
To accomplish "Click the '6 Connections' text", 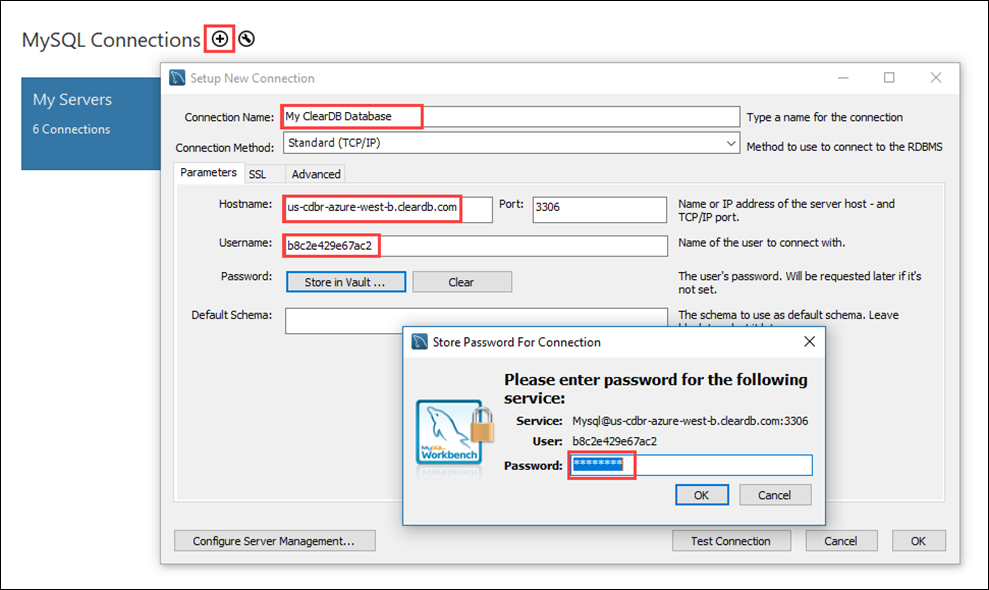I will coord(71,129).
